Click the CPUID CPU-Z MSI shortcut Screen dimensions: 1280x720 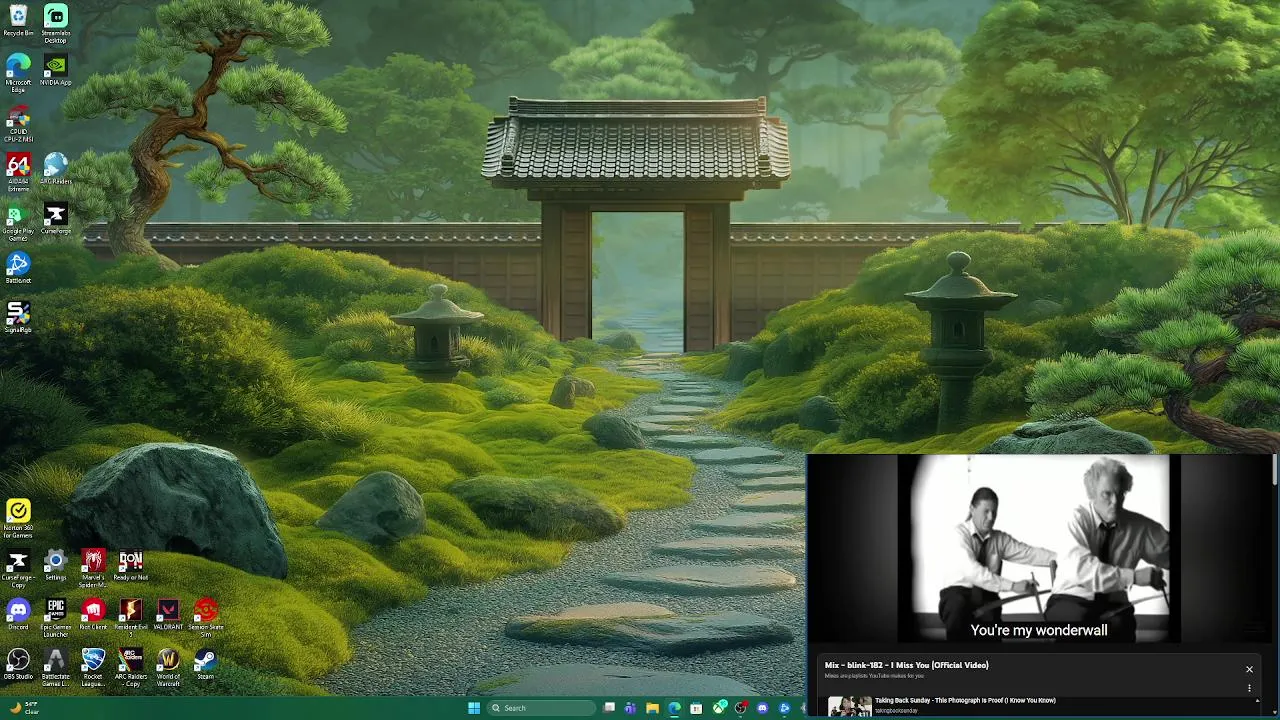click(x=18, y=123)
